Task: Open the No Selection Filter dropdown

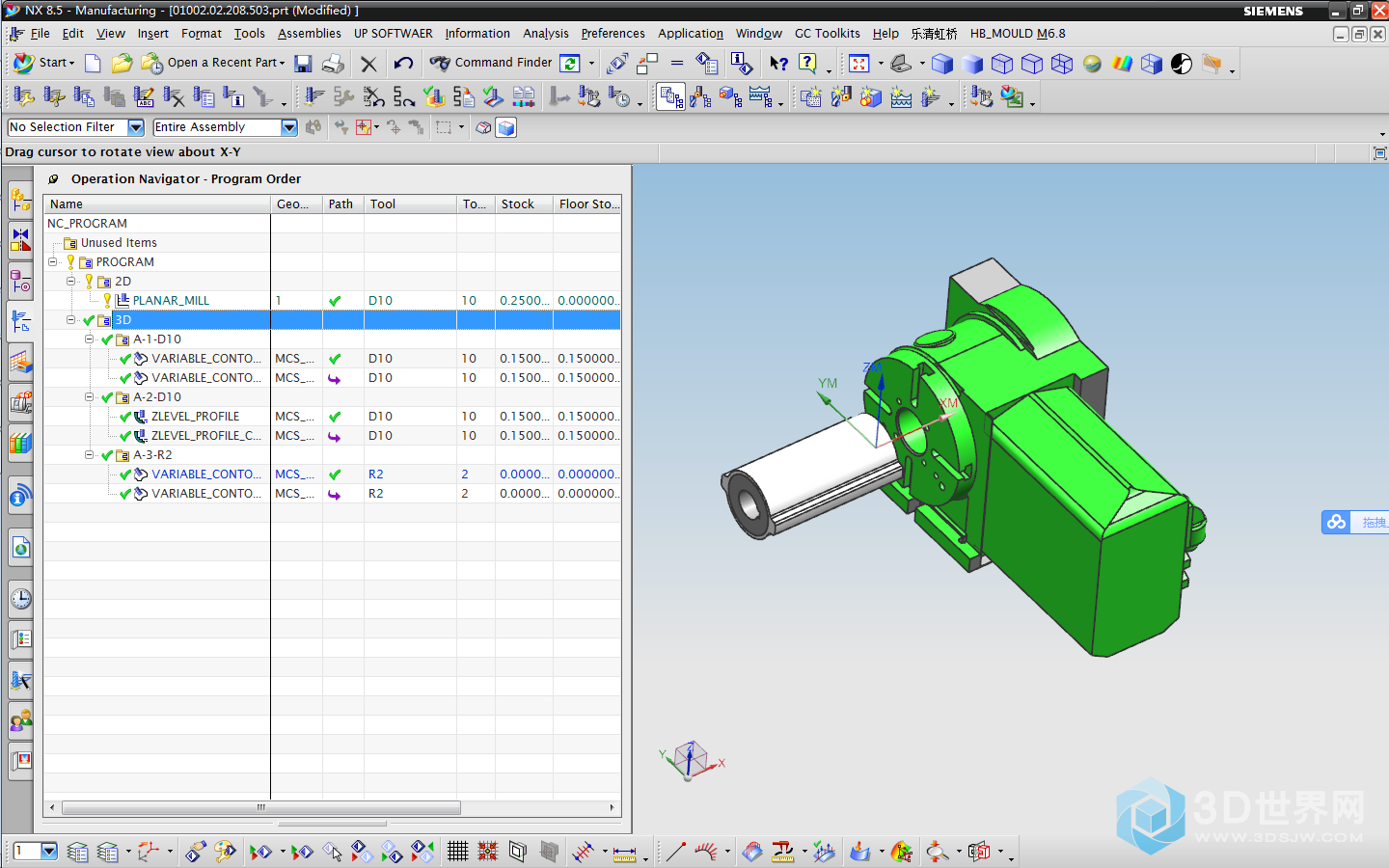Action: [x=136, y=127]
